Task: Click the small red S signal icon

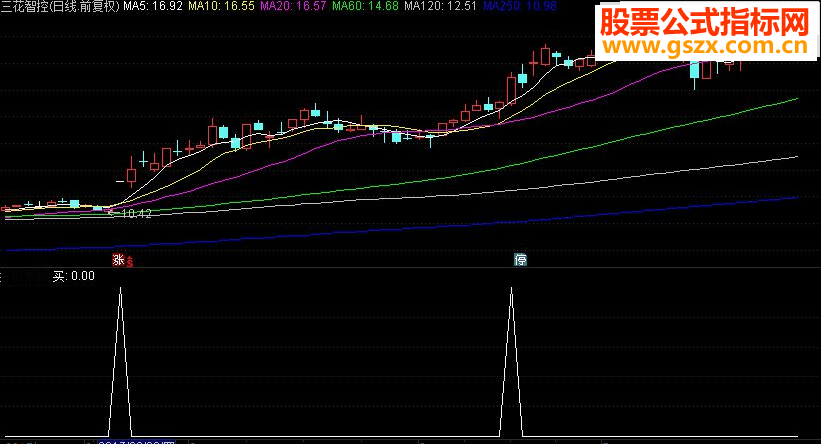Action: click(x=130, y=261)
